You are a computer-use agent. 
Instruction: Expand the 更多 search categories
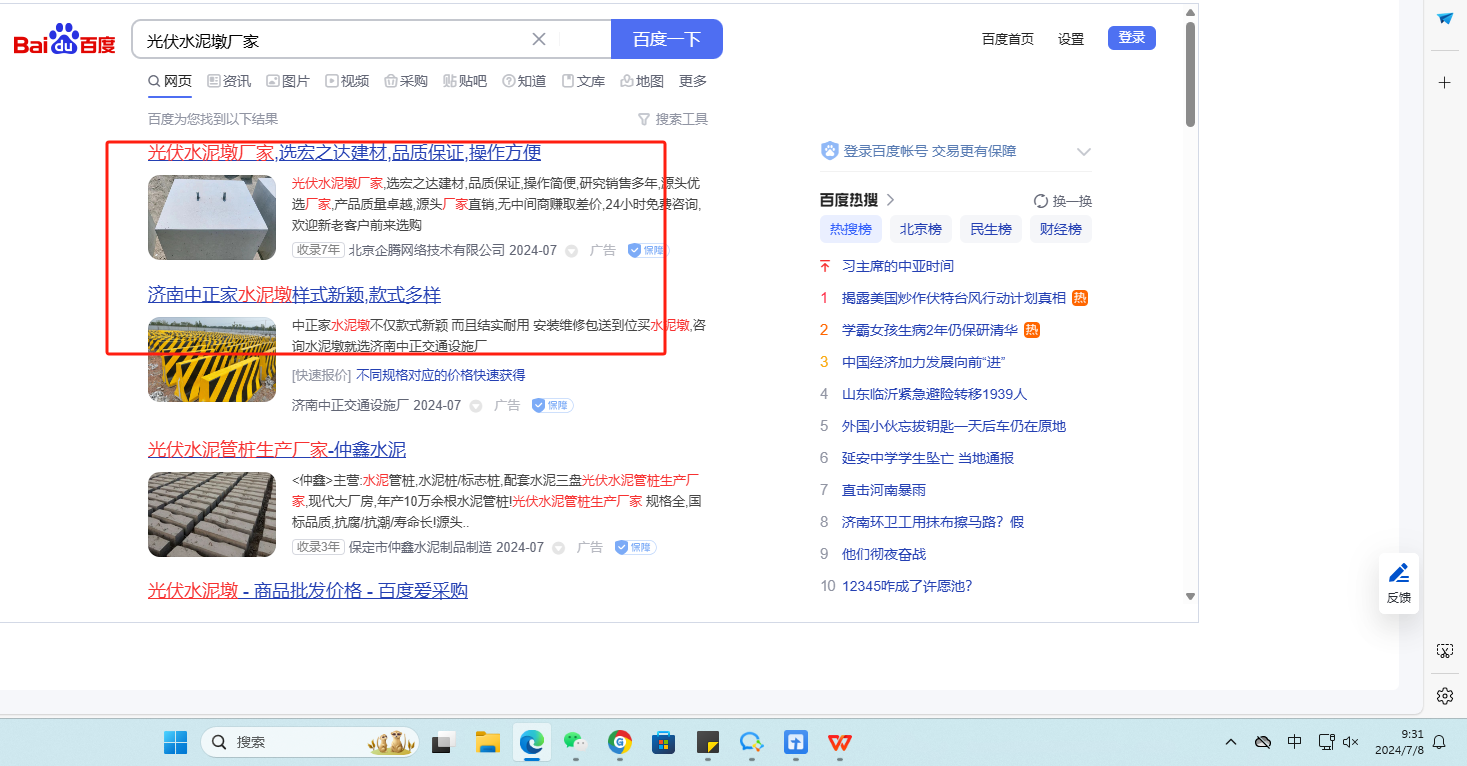click(693, 81)
